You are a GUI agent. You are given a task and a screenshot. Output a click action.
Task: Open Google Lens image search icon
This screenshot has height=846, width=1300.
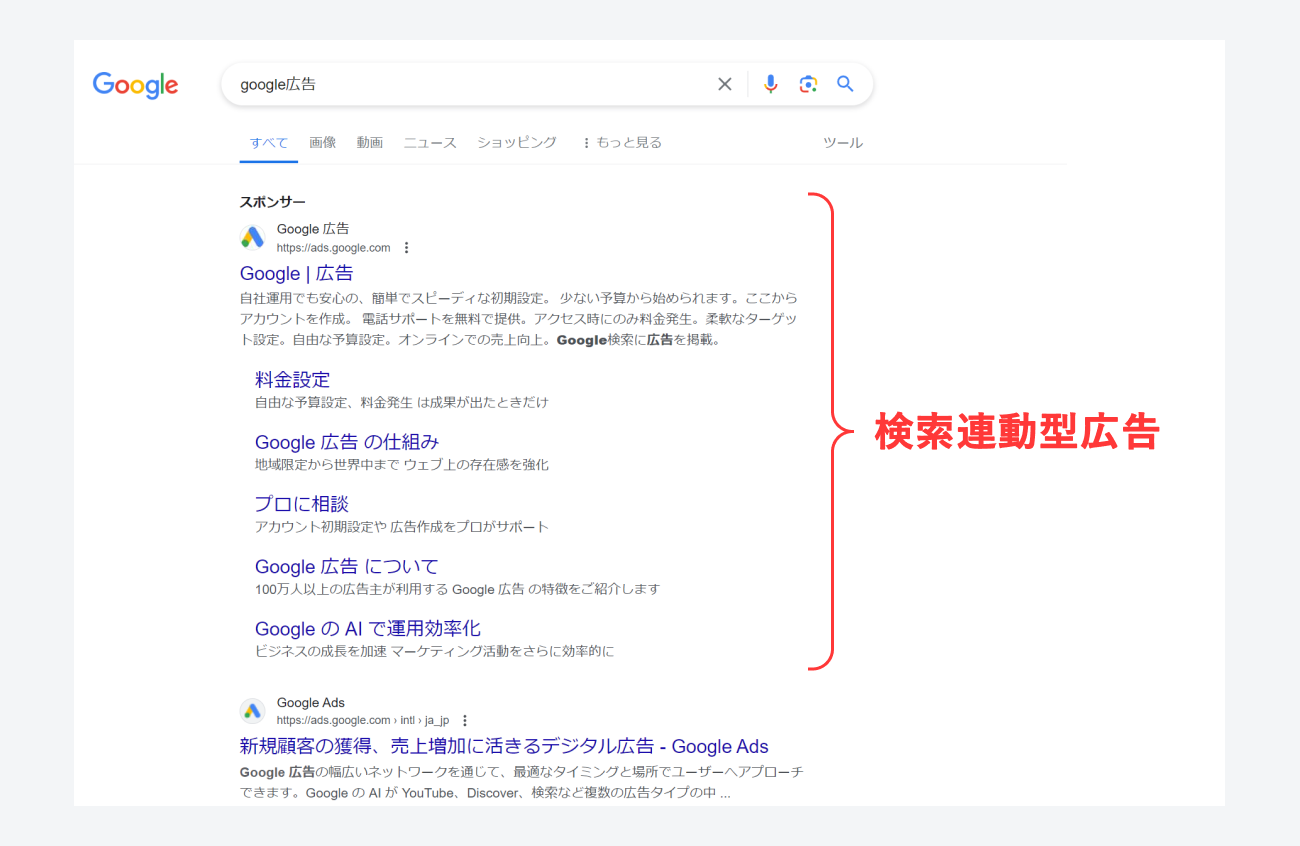808,84
